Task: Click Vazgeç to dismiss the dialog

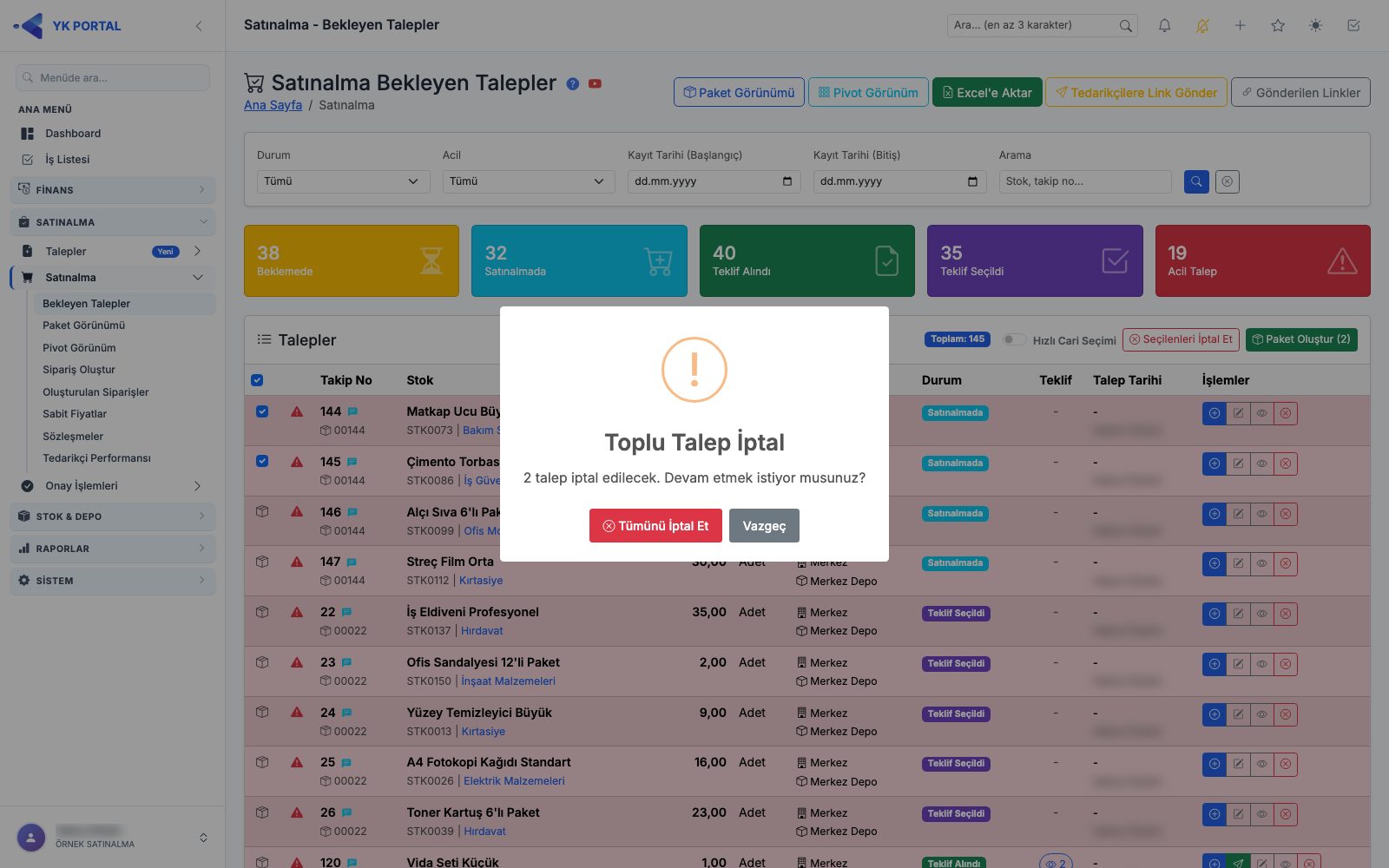Action: [x=764, y=526]
